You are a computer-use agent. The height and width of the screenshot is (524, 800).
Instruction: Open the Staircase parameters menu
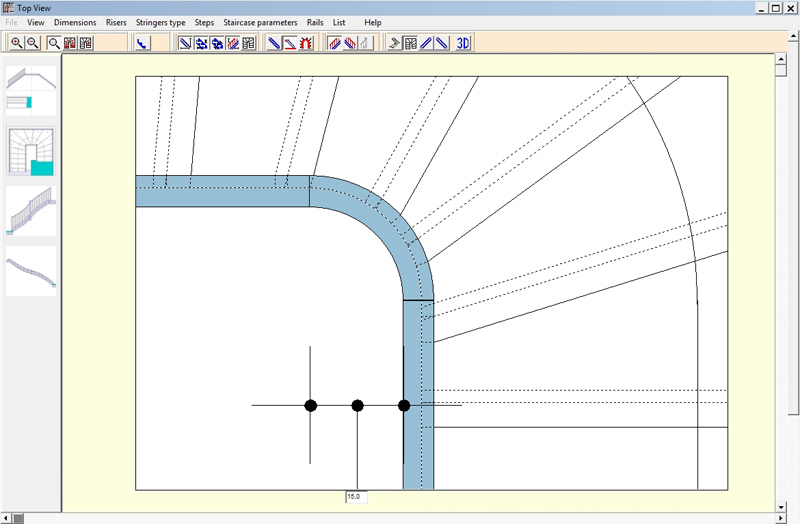[x=260, y=22]
